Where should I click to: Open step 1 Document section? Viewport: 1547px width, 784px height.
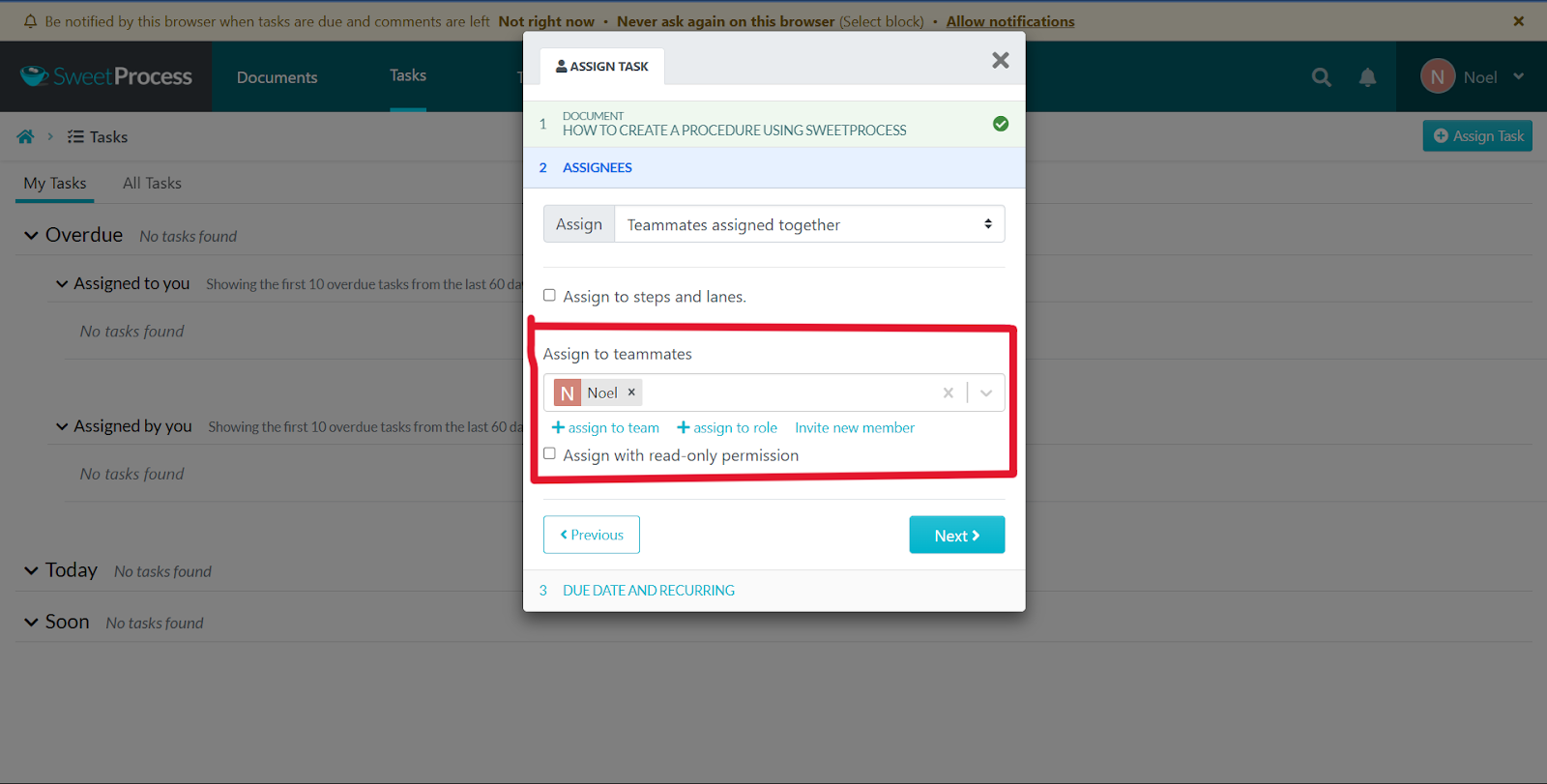[773, 124]
